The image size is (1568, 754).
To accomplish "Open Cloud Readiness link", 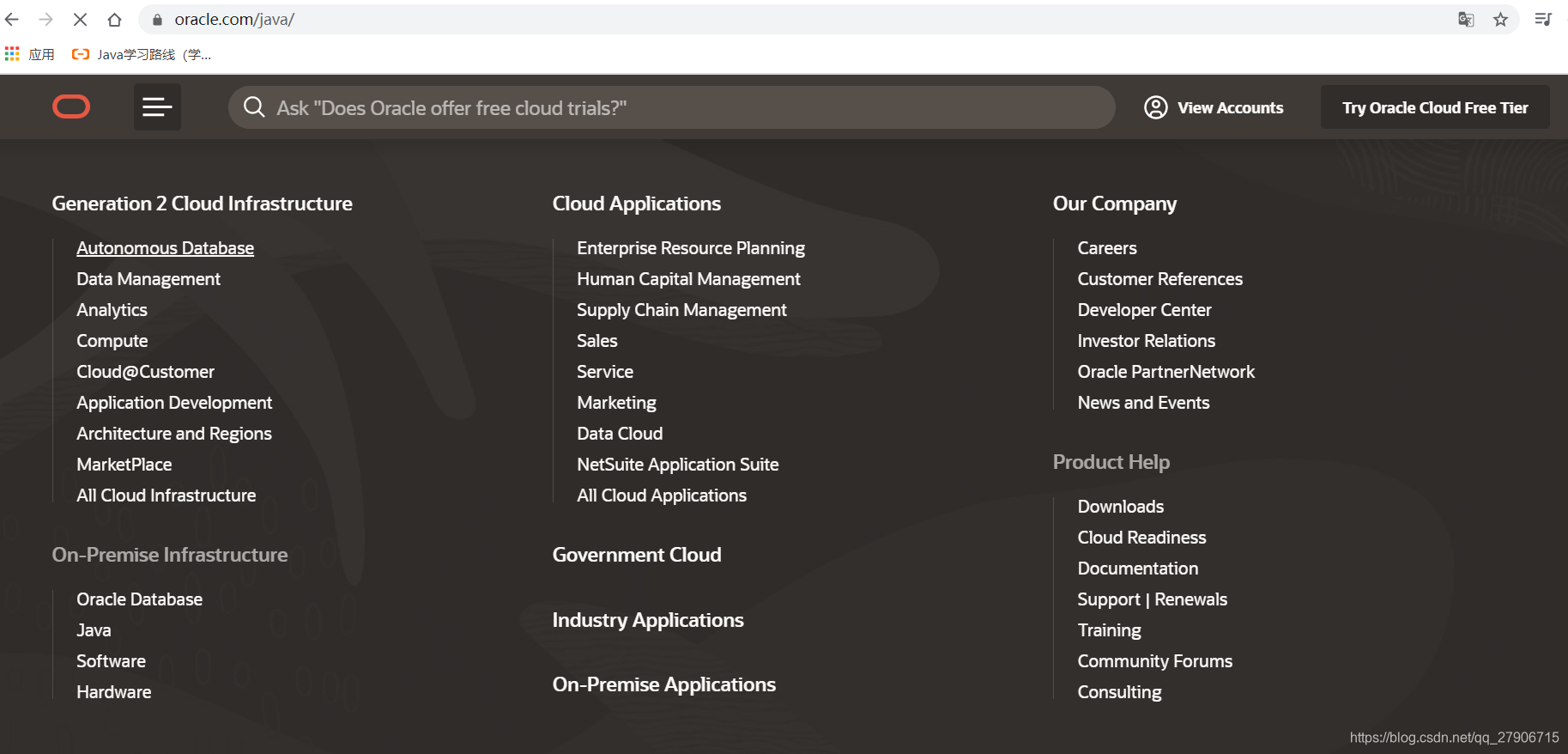I will coord(1142,538).
